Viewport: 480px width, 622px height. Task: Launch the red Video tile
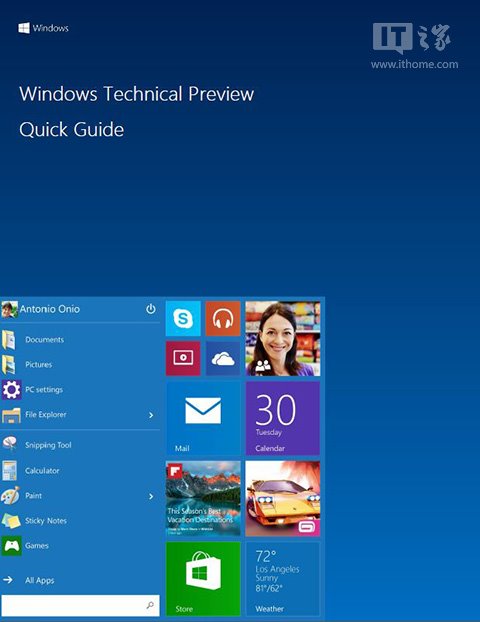coord(183,358)
